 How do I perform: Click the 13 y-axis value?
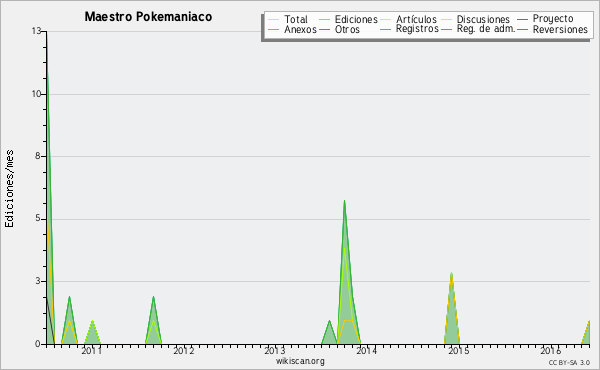coord(36,31)
